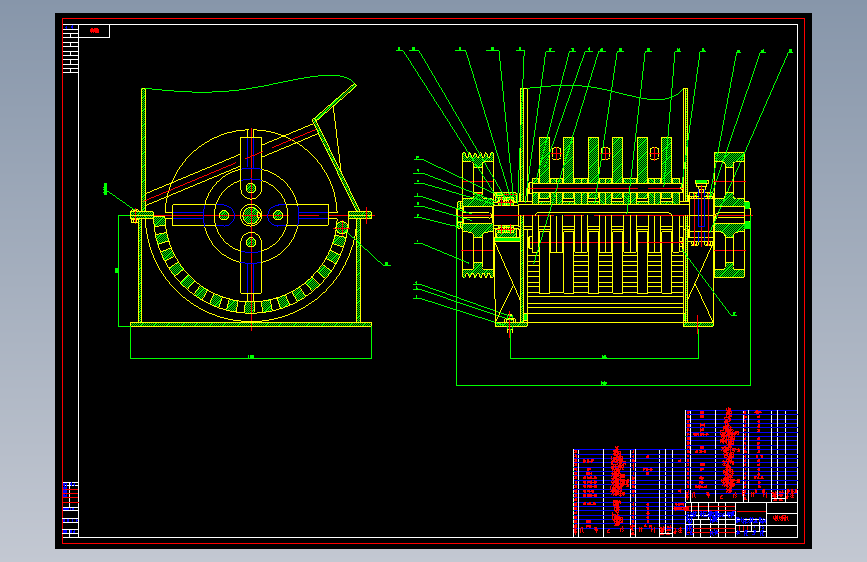Select the inner mounting dimension under section view
The width and height of the screenshot is (867, 562).
tap(604, 358)
